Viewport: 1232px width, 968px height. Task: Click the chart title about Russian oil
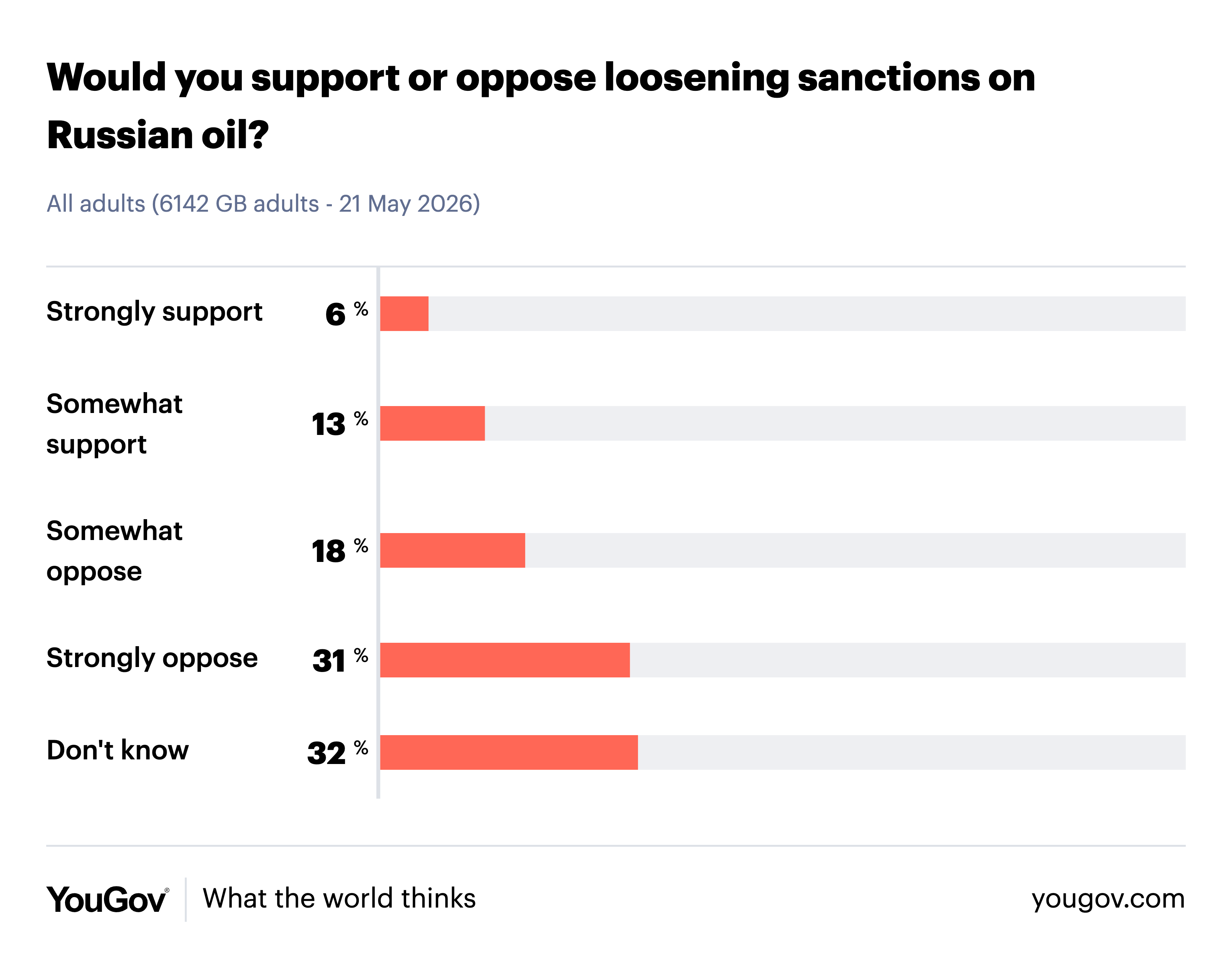point(541,107)
